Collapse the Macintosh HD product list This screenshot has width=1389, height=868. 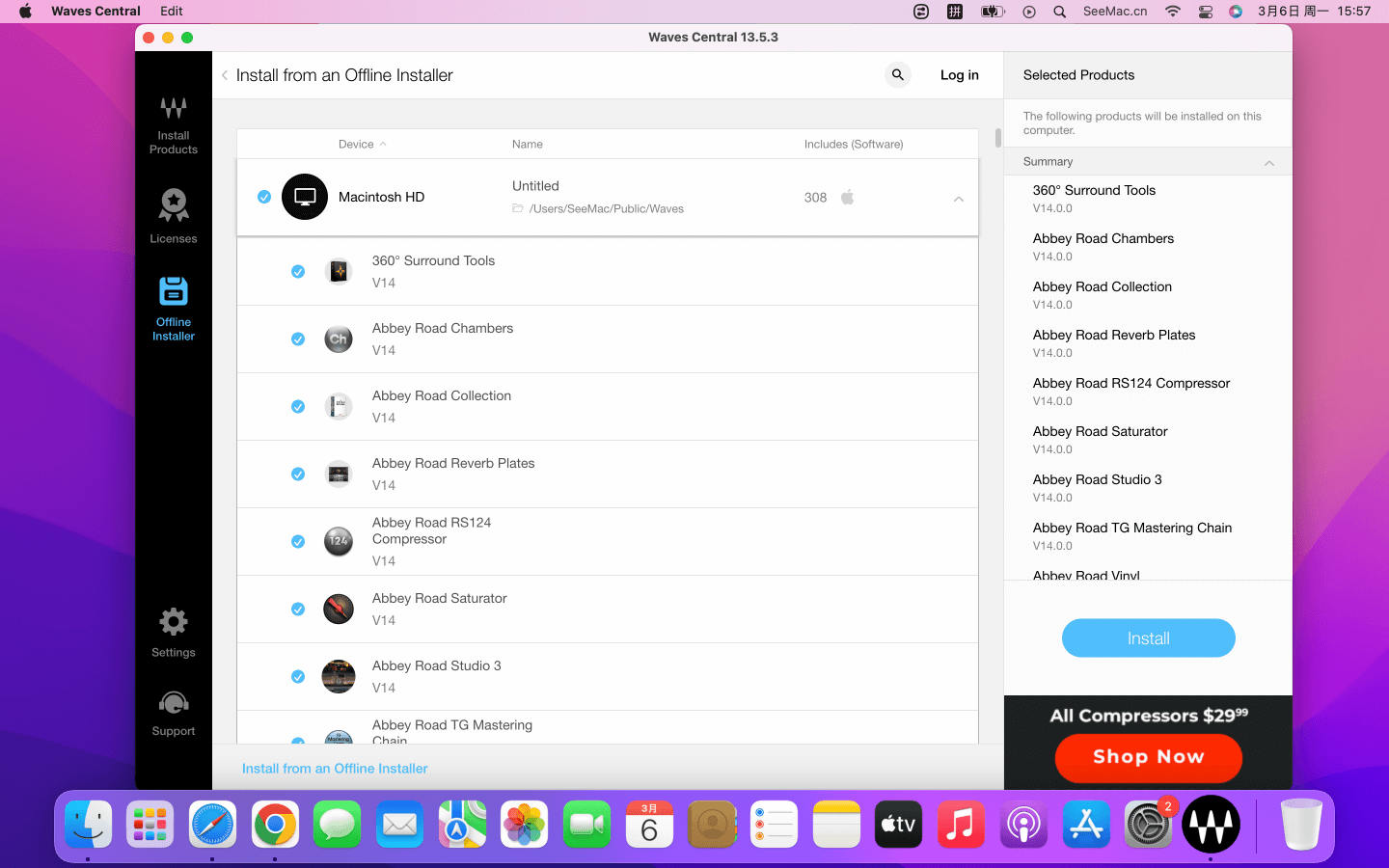pos(958,199)
